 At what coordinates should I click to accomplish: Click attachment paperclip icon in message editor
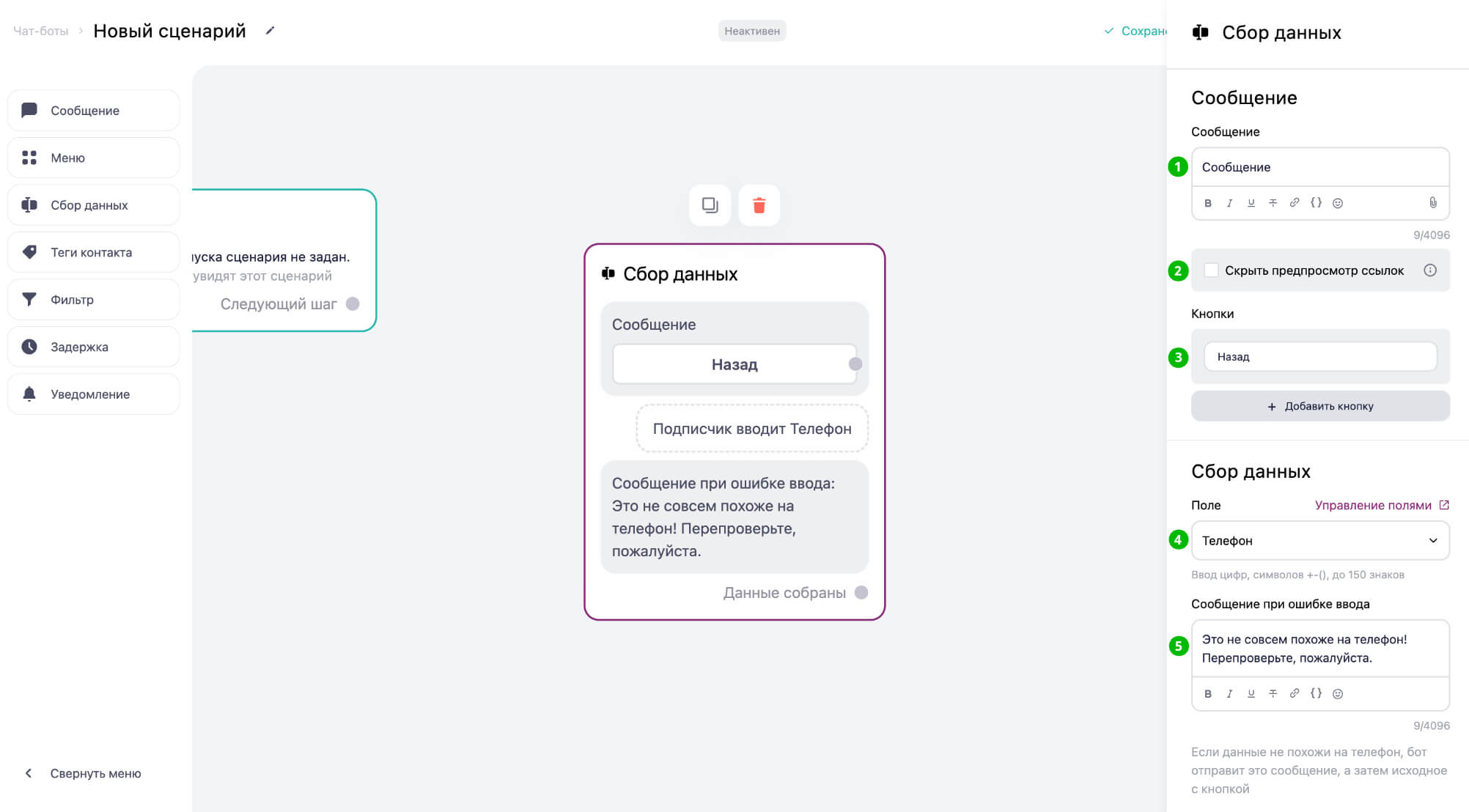[1432, 203]
